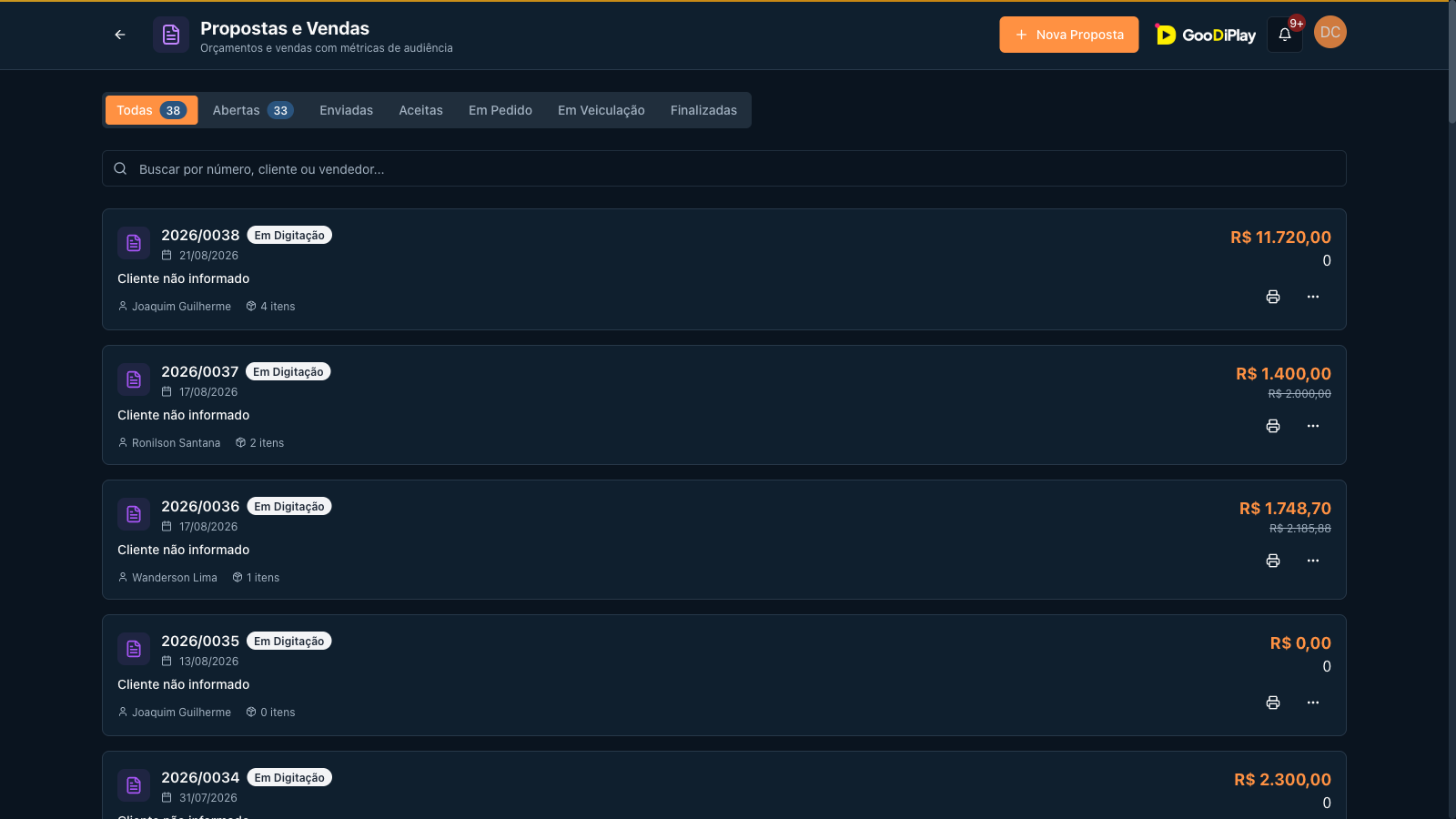Click the page vertical scrollbar
The height and width of the screenshot is (819, 1456).
pos(1452,64)
